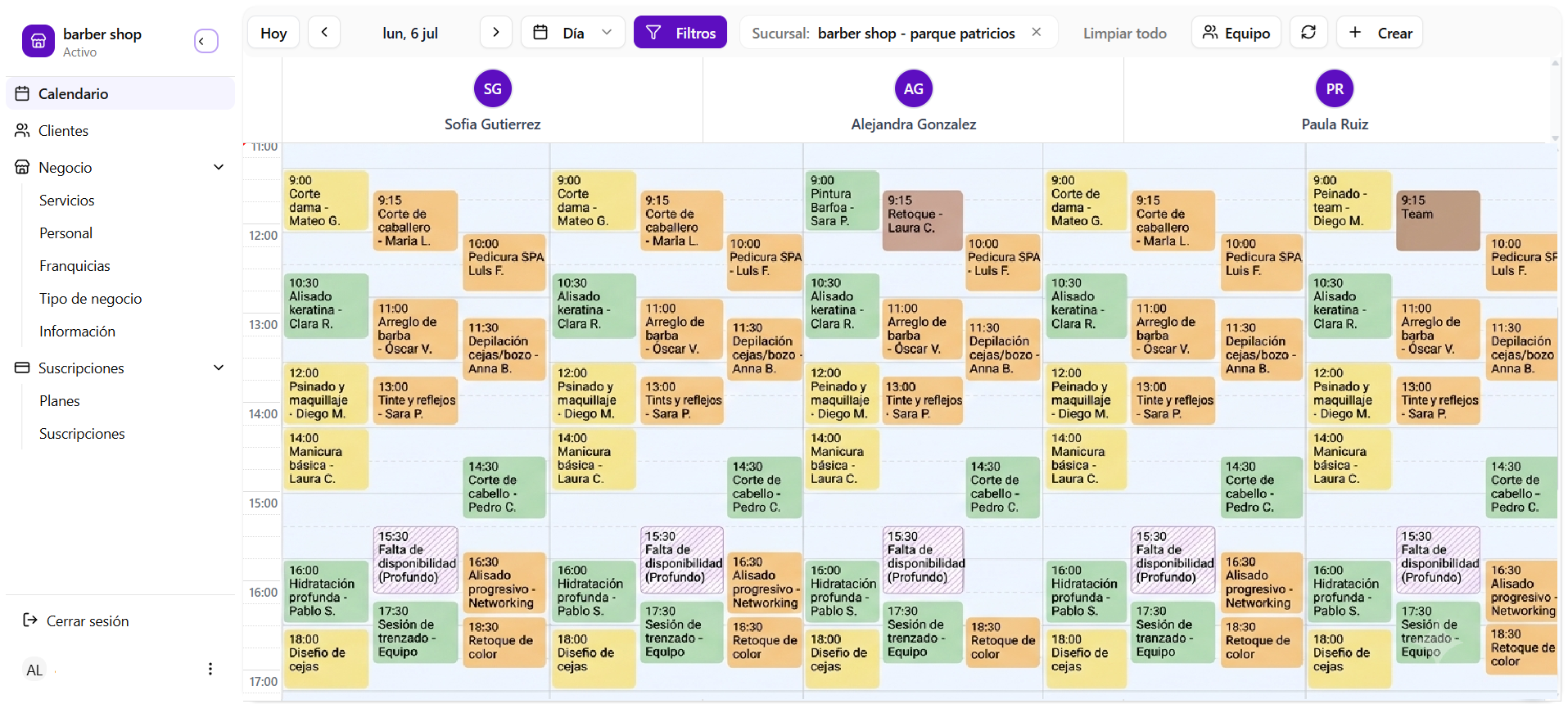
Task: Open Personal submenu item
Action: (66, 233)
